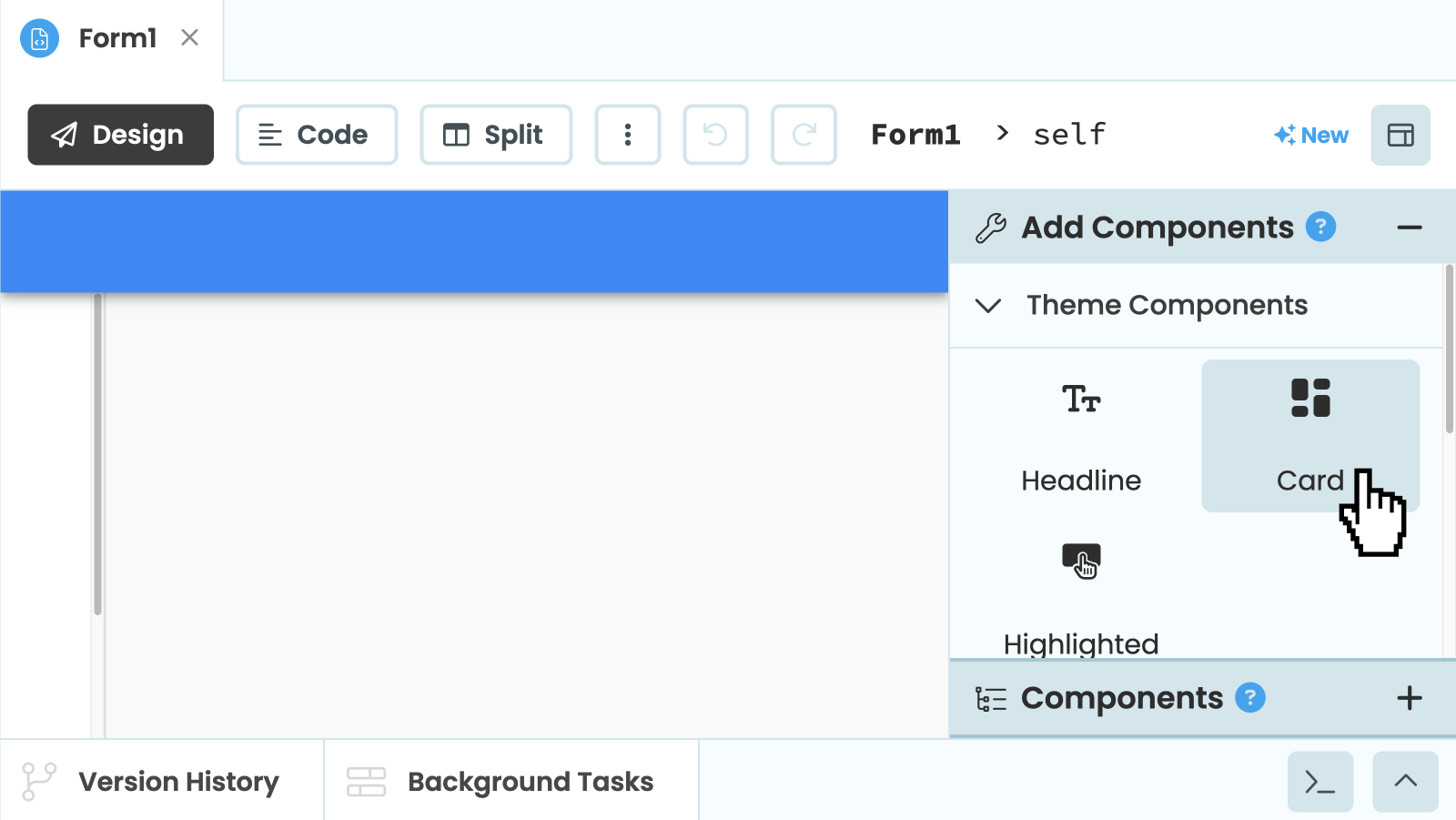Click the Redo icon

tap(803, 135)
